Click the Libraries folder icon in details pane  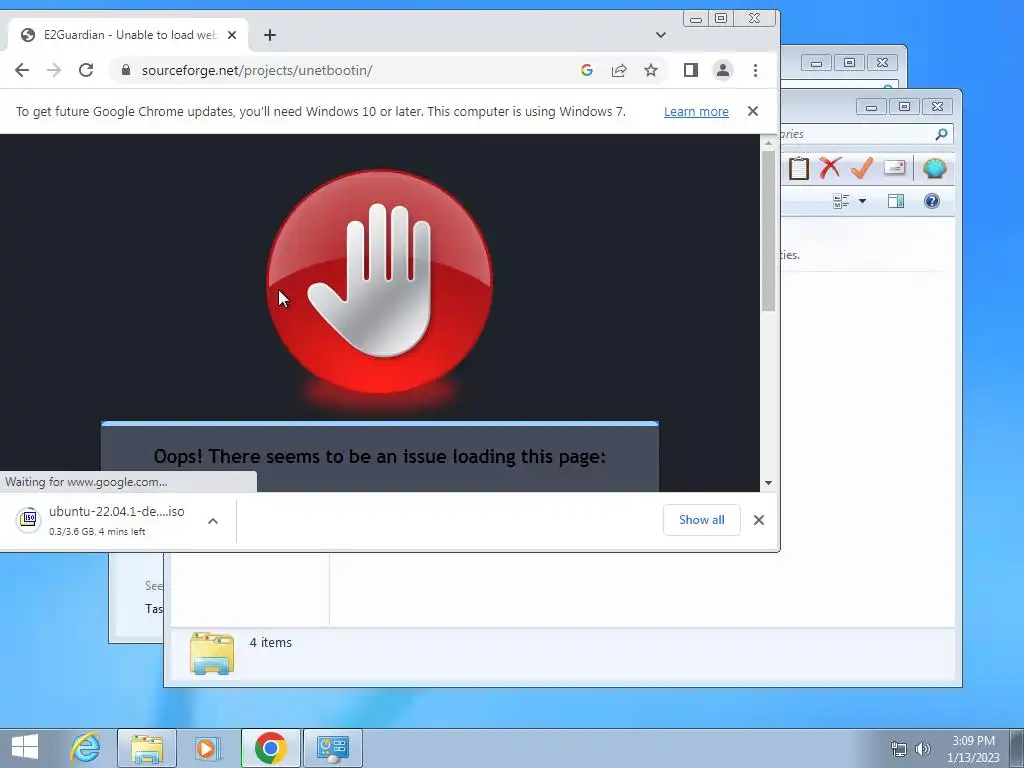coord(212,653)
